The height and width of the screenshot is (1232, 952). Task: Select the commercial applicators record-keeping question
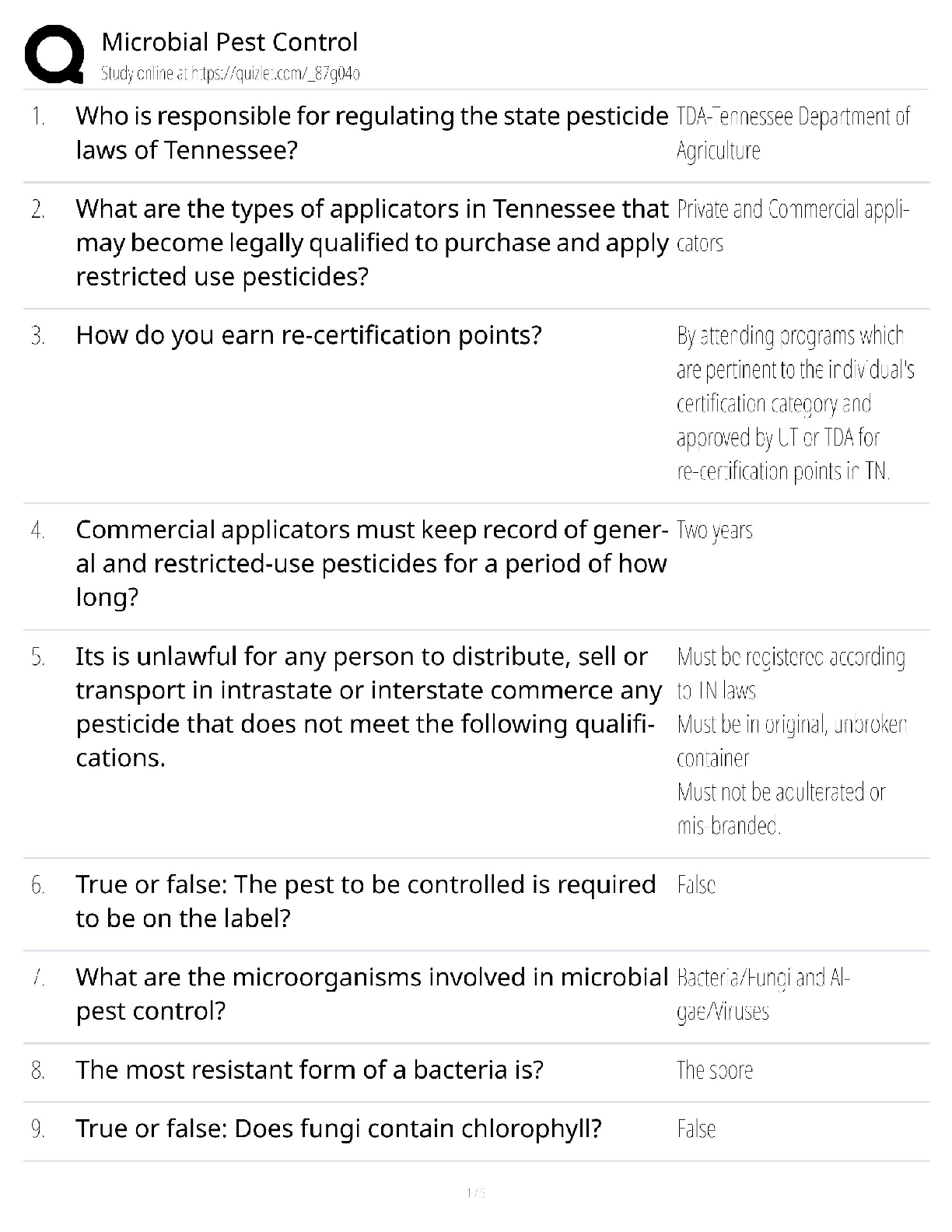371,563
